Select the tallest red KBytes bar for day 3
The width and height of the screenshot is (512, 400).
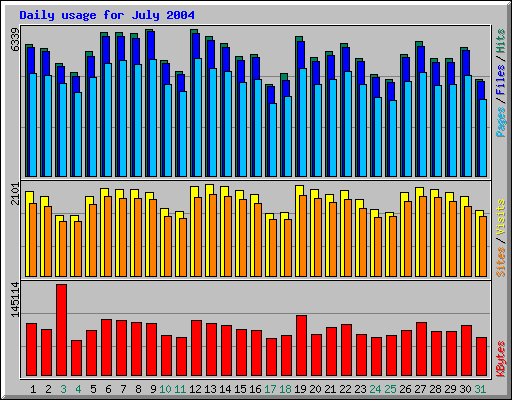(61, 330)
